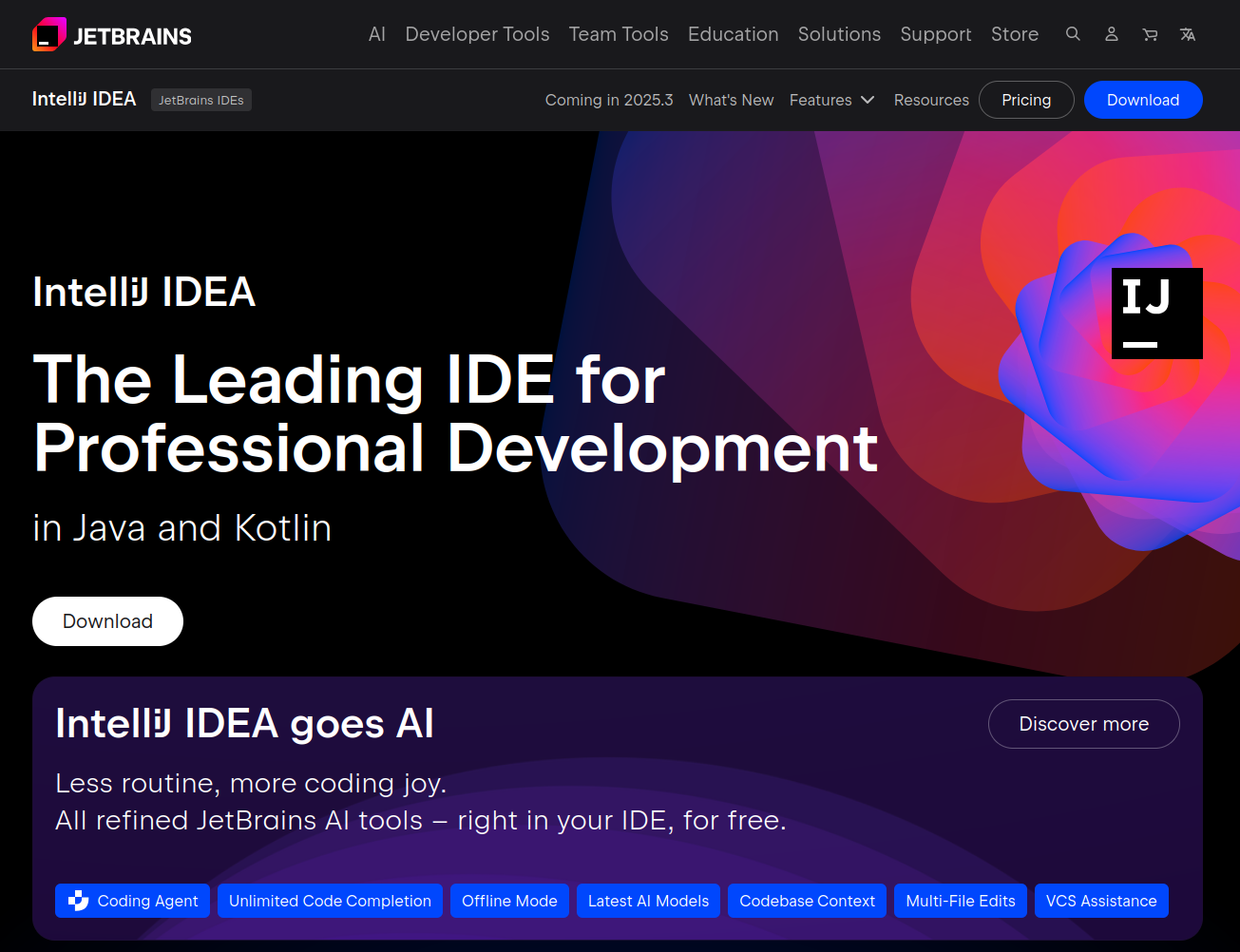Open the Developer Tools menu
This screenshot has width=1240, height=952.
click(x=477, y=34)
